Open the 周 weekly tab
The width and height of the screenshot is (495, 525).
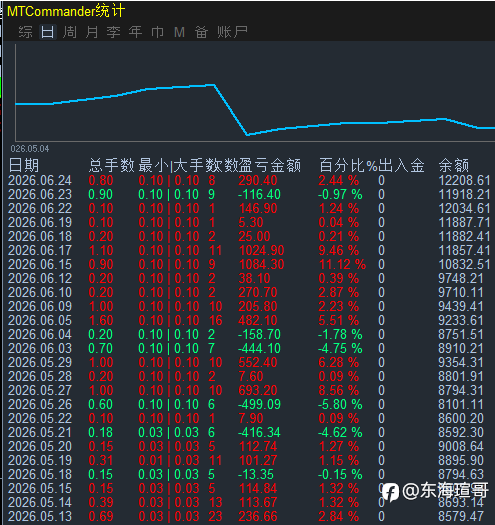(69, 32)
